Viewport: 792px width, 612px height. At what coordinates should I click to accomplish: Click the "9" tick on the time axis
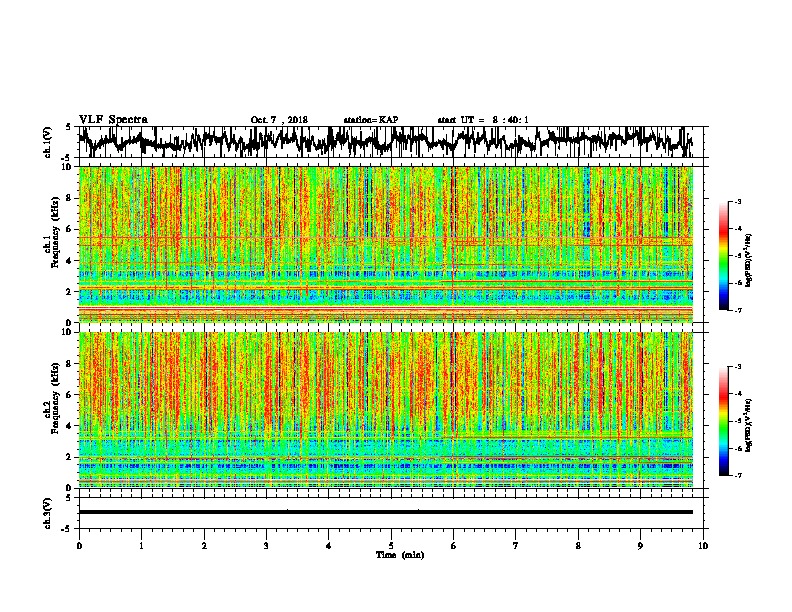click(x=640, y=546)
